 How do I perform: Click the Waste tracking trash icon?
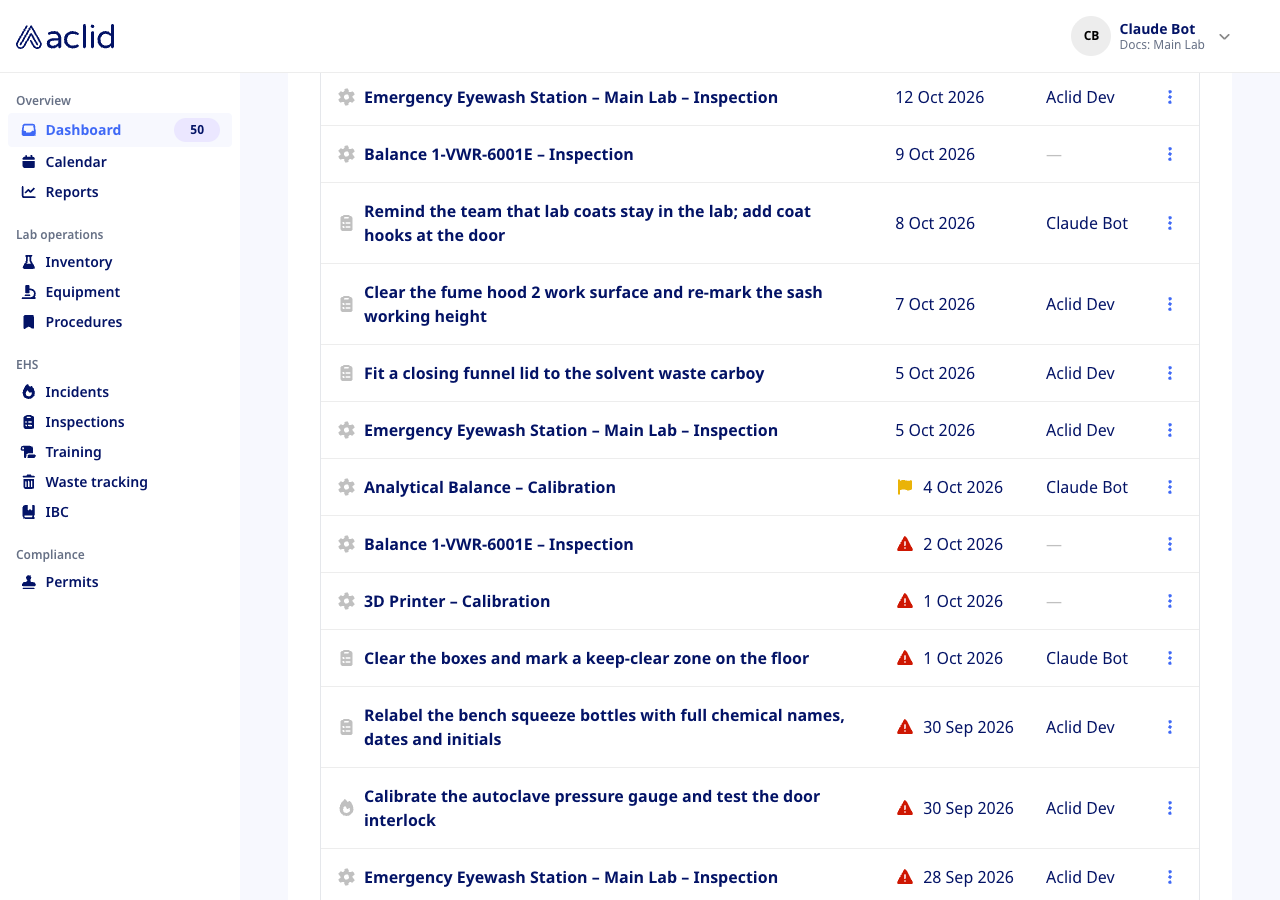[x=29, y=482]
